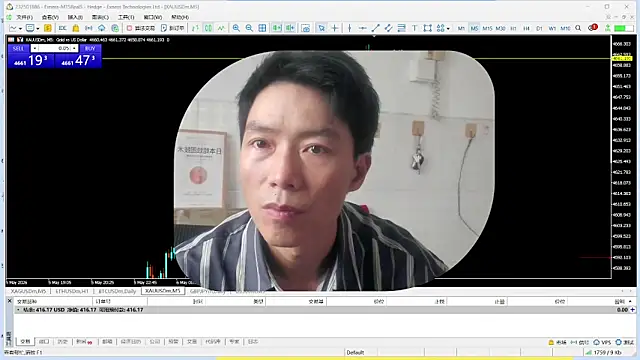This screenshot has height=360, width=640.
Task: Switch to XAGUSDm,M5 chart tab
Action: click(28, 291)
